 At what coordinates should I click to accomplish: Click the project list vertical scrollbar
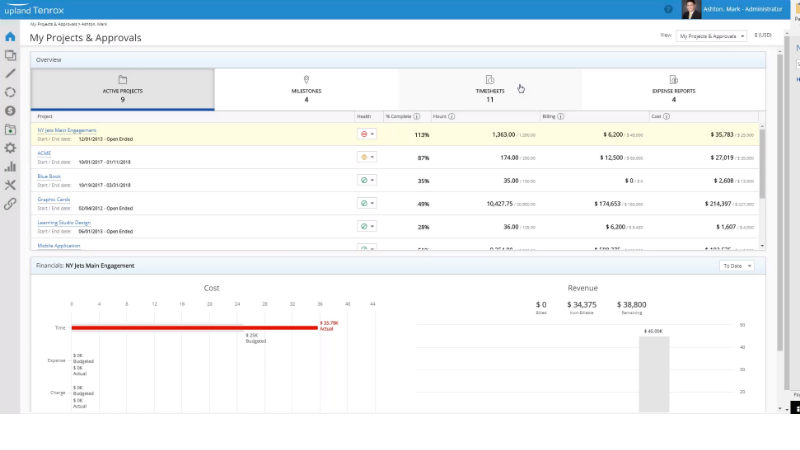pos(762,163)
